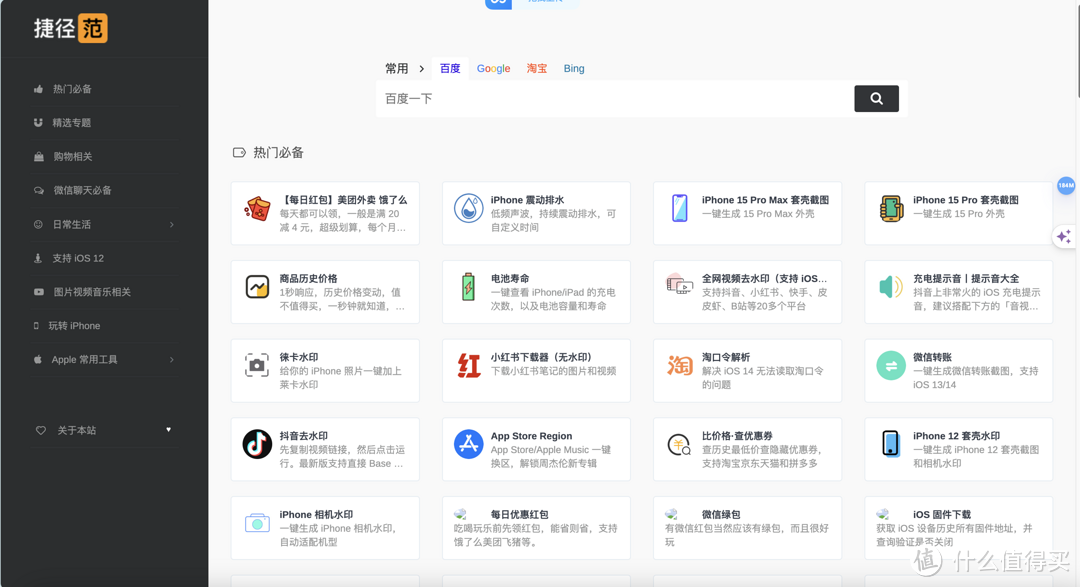Click the icon beside 精选专题
This screenshot has height=587, width=1080.
[39, 123]
